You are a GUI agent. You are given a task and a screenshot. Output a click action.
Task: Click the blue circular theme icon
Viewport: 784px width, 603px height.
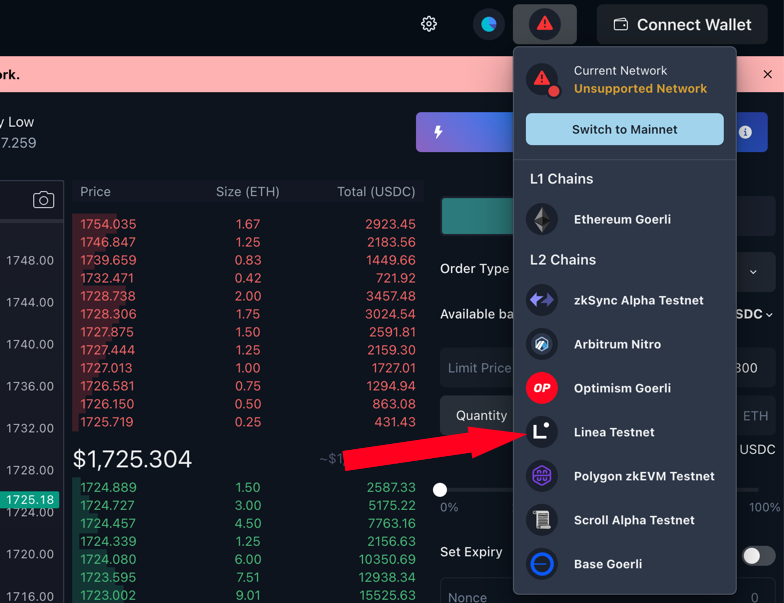coord(488,24)
